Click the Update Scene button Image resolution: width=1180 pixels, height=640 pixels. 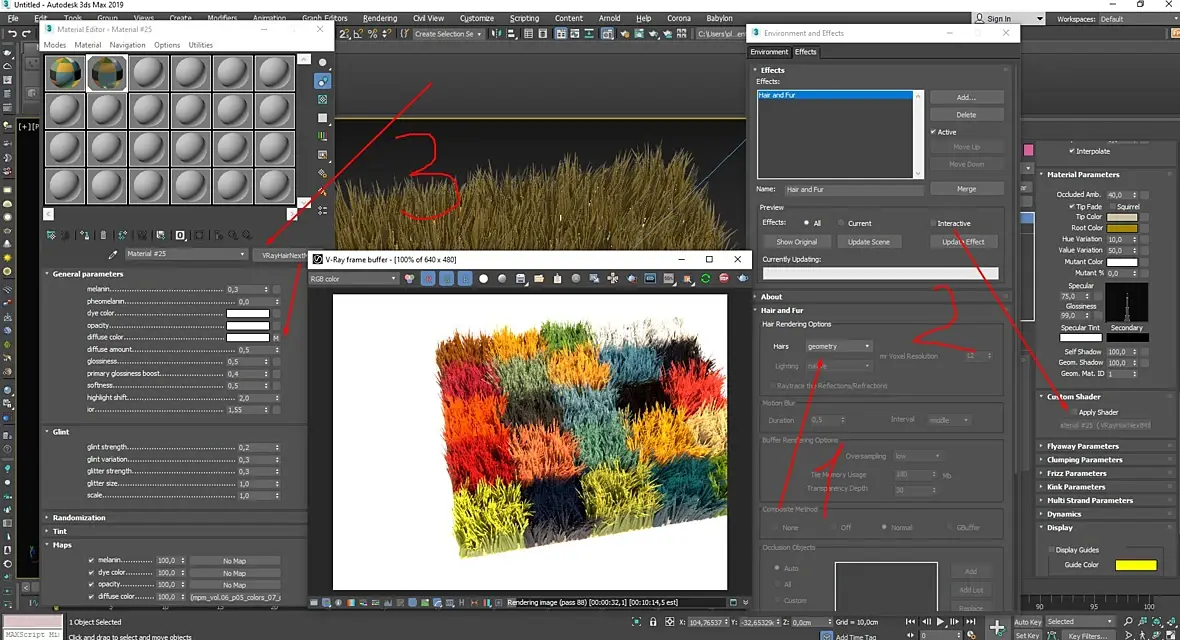click(868, 242)
